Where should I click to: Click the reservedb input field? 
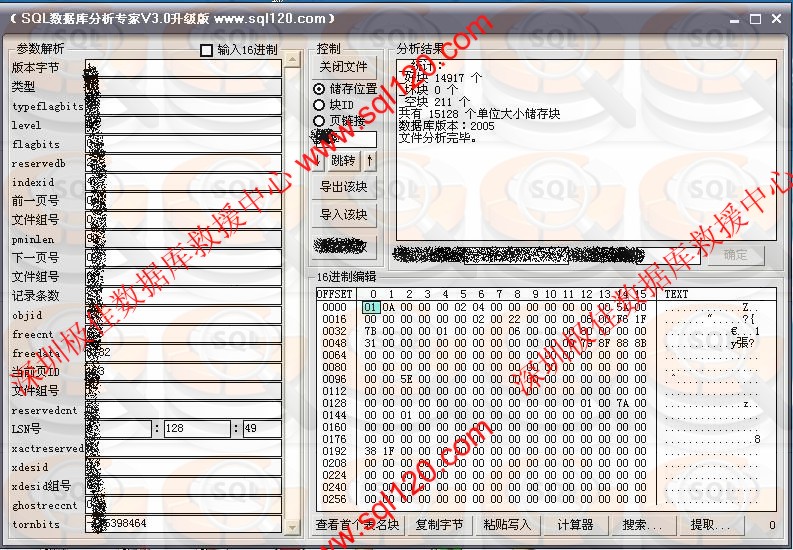[x=183, y=163]
